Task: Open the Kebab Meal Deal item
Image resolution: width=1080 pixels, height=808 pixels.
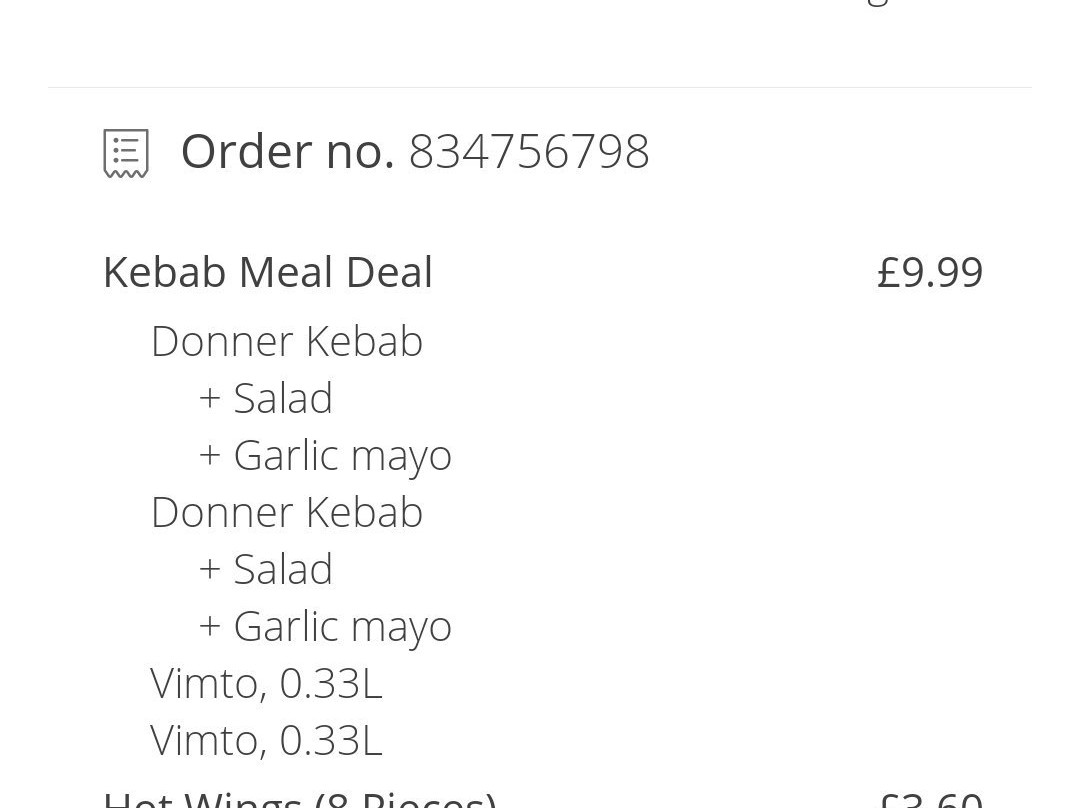Action: [268, 272]
